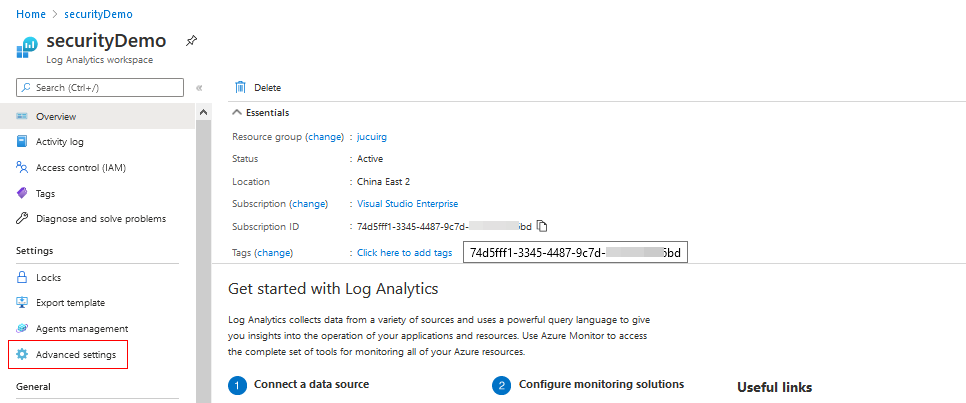Click the step 1 circle for Connect a data source

click(x=237, y=385)
